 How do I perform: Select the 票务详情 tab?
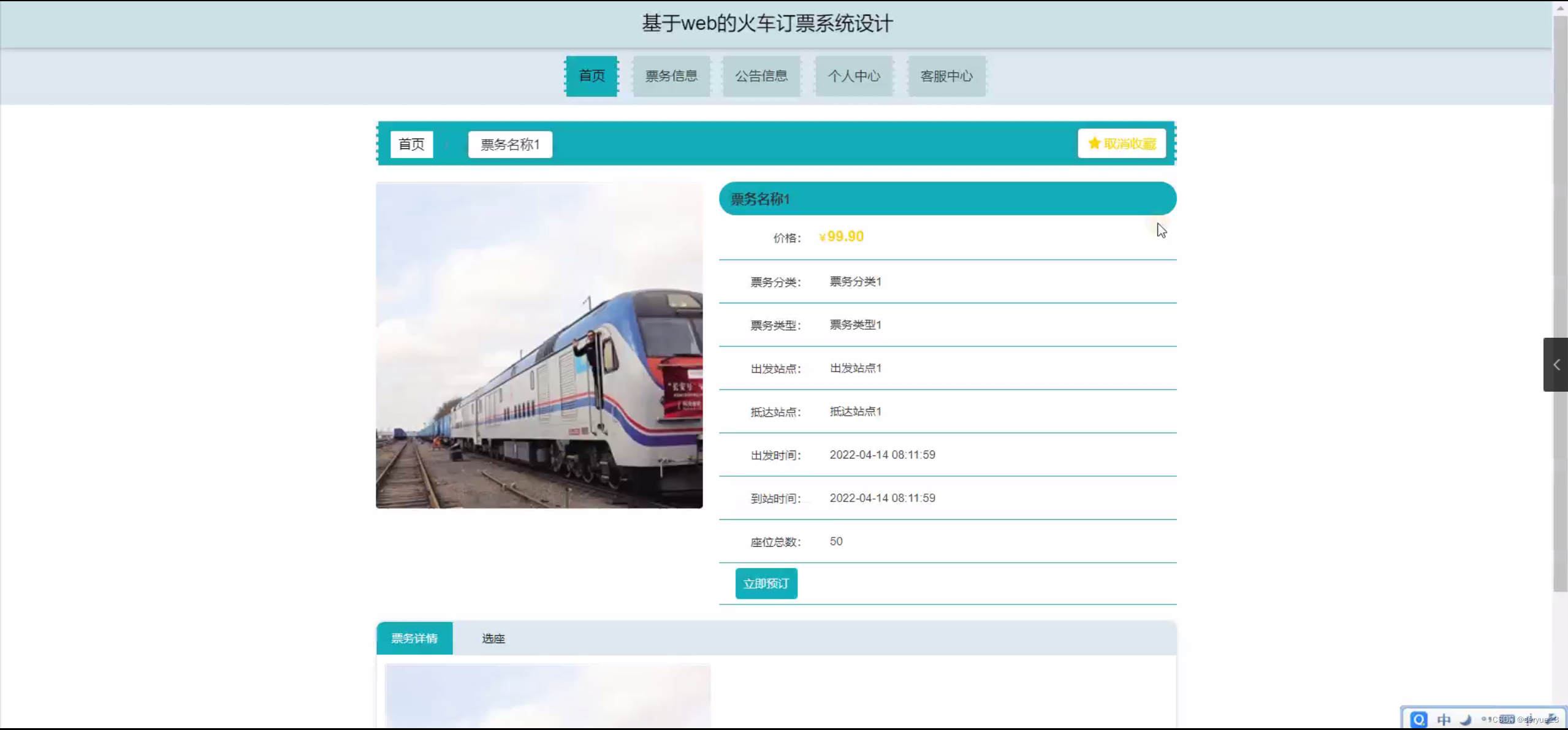pyautogui.click(x=414, y=639)
